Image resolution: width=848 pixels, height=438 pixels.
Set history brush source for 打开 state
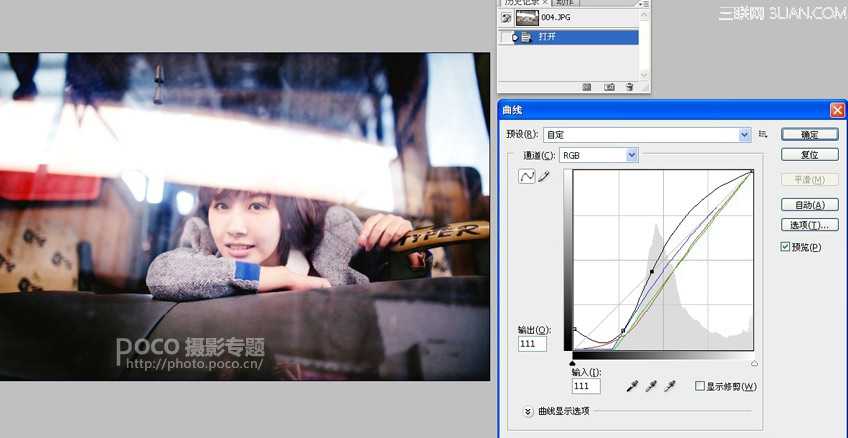(506, 37)
